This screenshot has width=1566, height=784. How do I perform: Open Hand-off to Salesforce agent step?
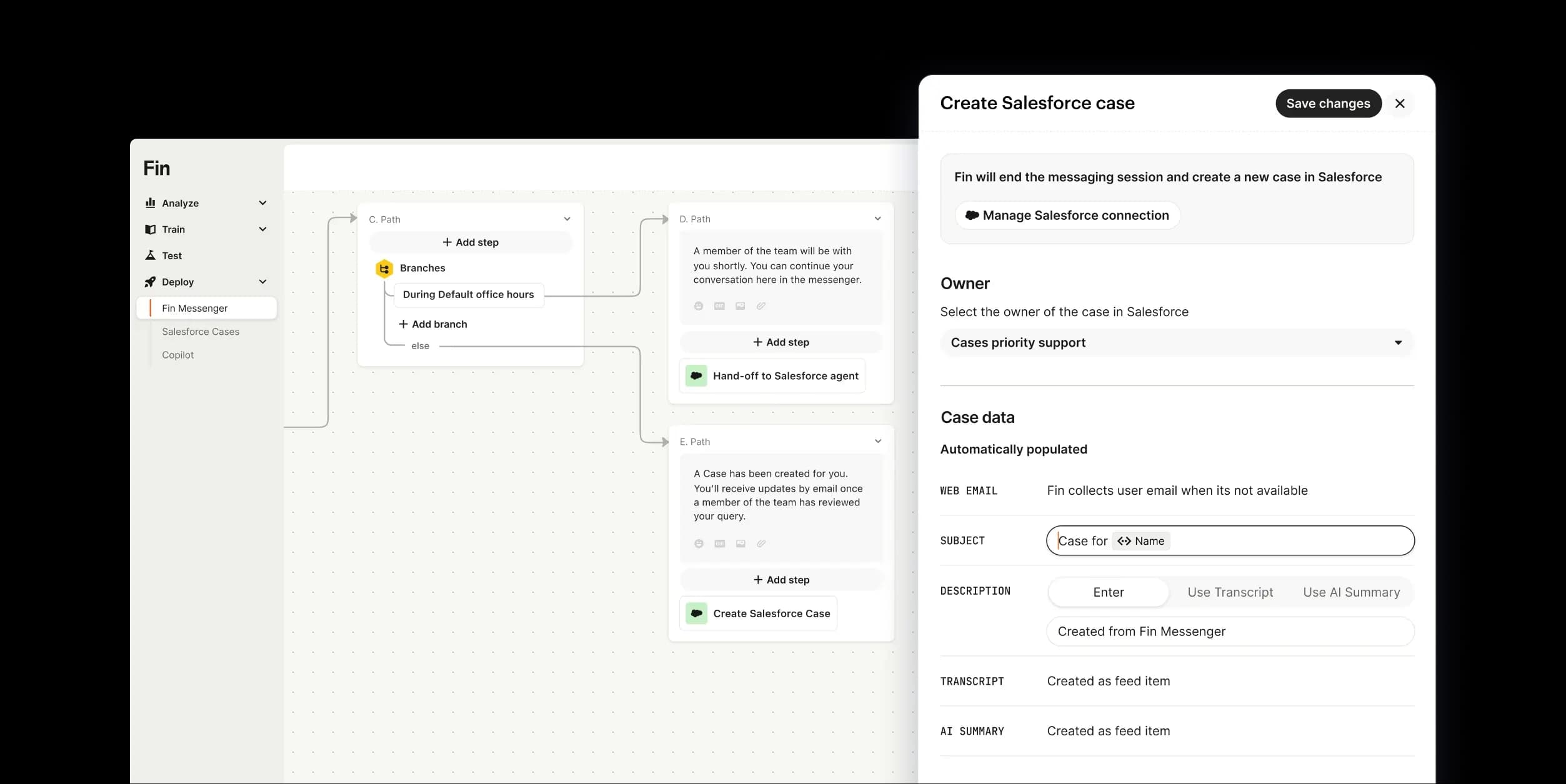point(772,376)
